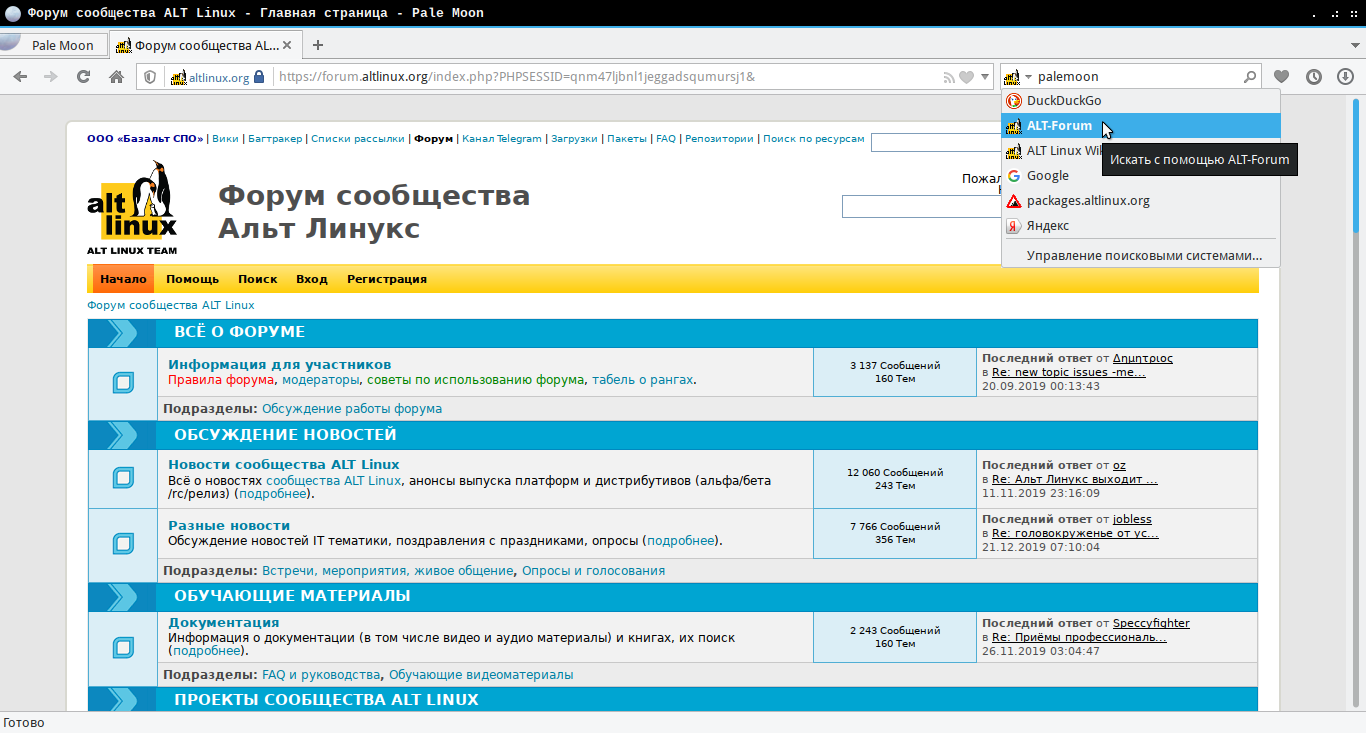Open Опросы и голосования subboard

tap(593, 571)
